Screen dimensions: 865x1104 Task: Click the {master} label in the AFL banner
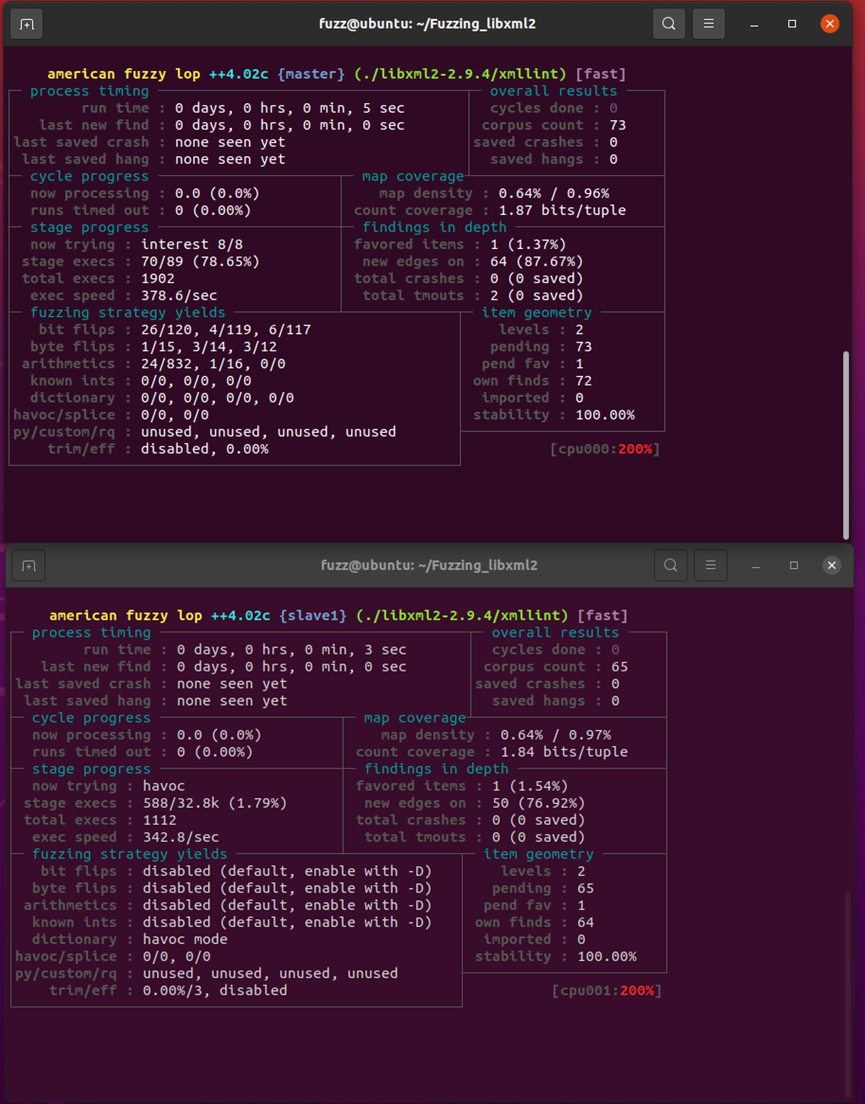pos(311,74)
